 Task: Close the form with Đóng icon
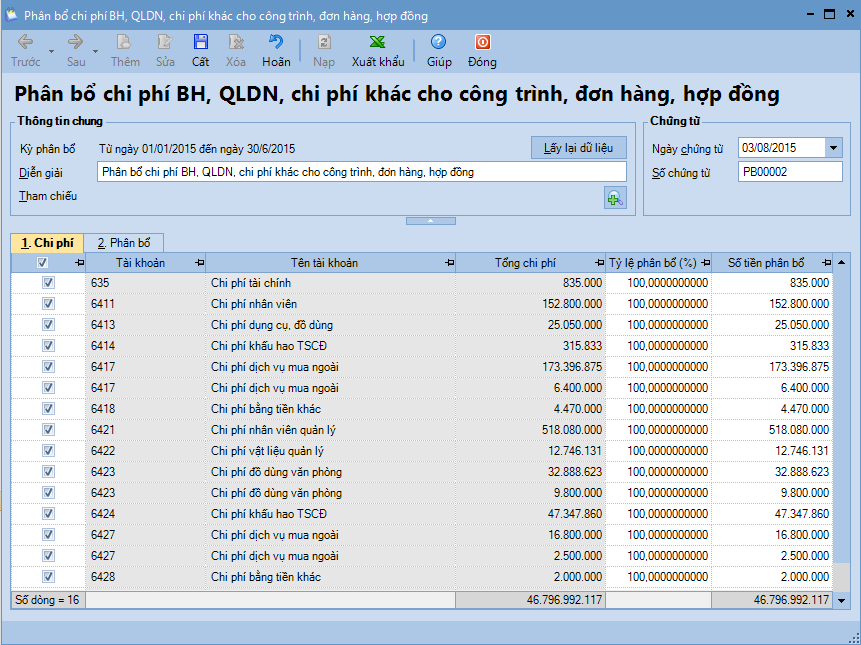tap(482, 51)
